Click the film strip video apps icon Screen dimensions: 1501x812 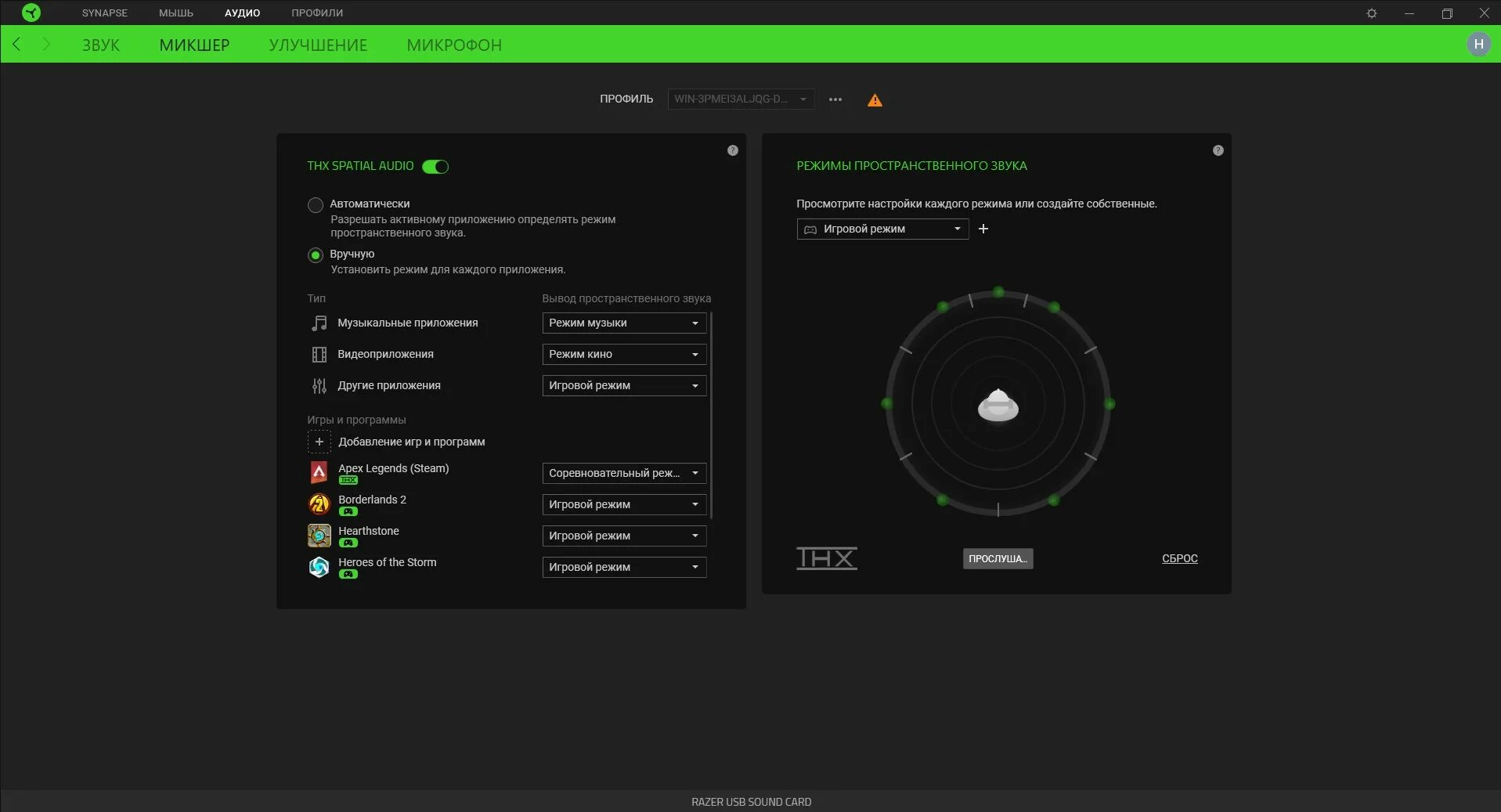(x=319, y=355)
